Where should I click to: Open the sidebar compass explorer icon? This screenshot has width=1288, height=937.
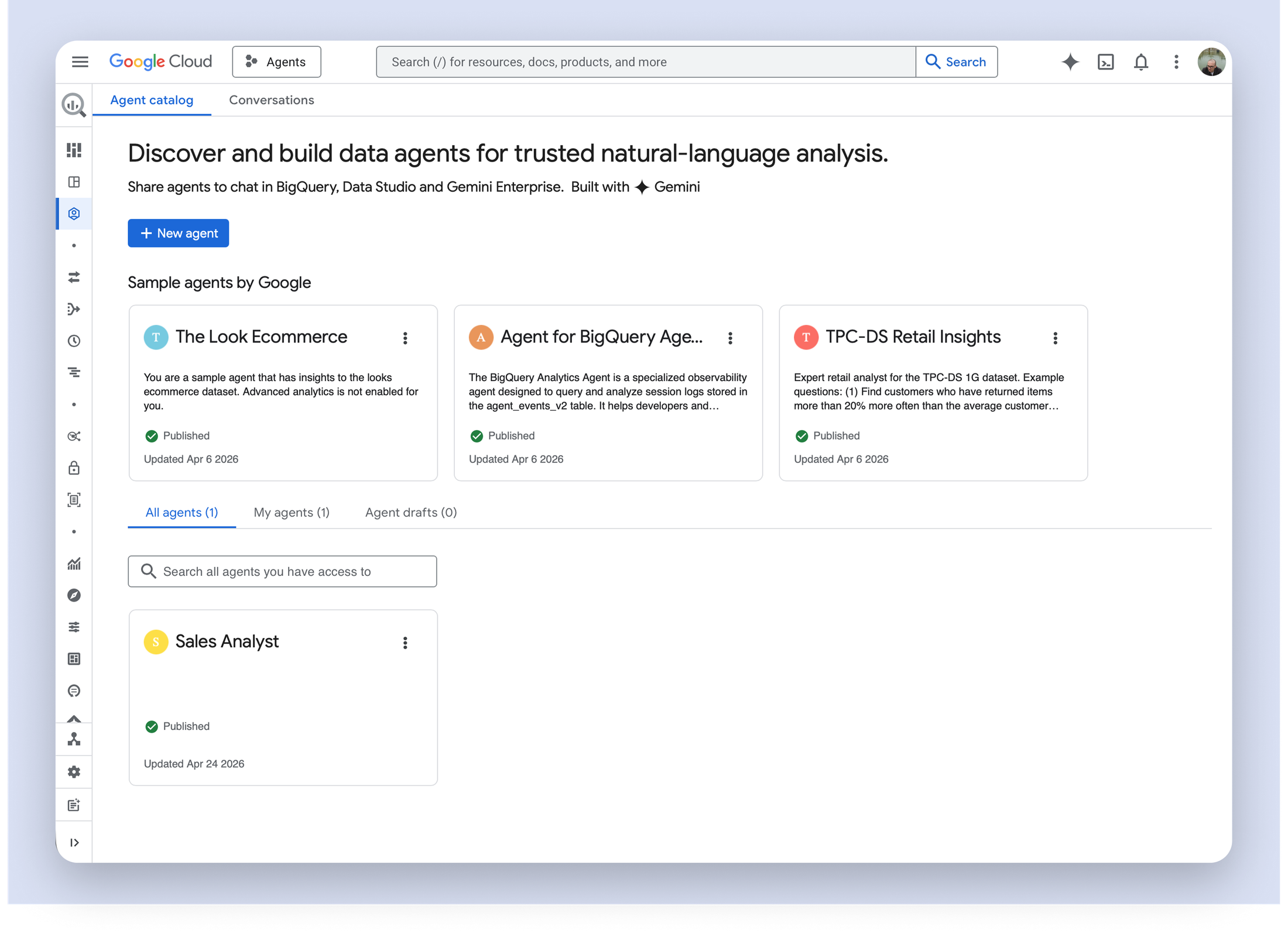point(74,595)
